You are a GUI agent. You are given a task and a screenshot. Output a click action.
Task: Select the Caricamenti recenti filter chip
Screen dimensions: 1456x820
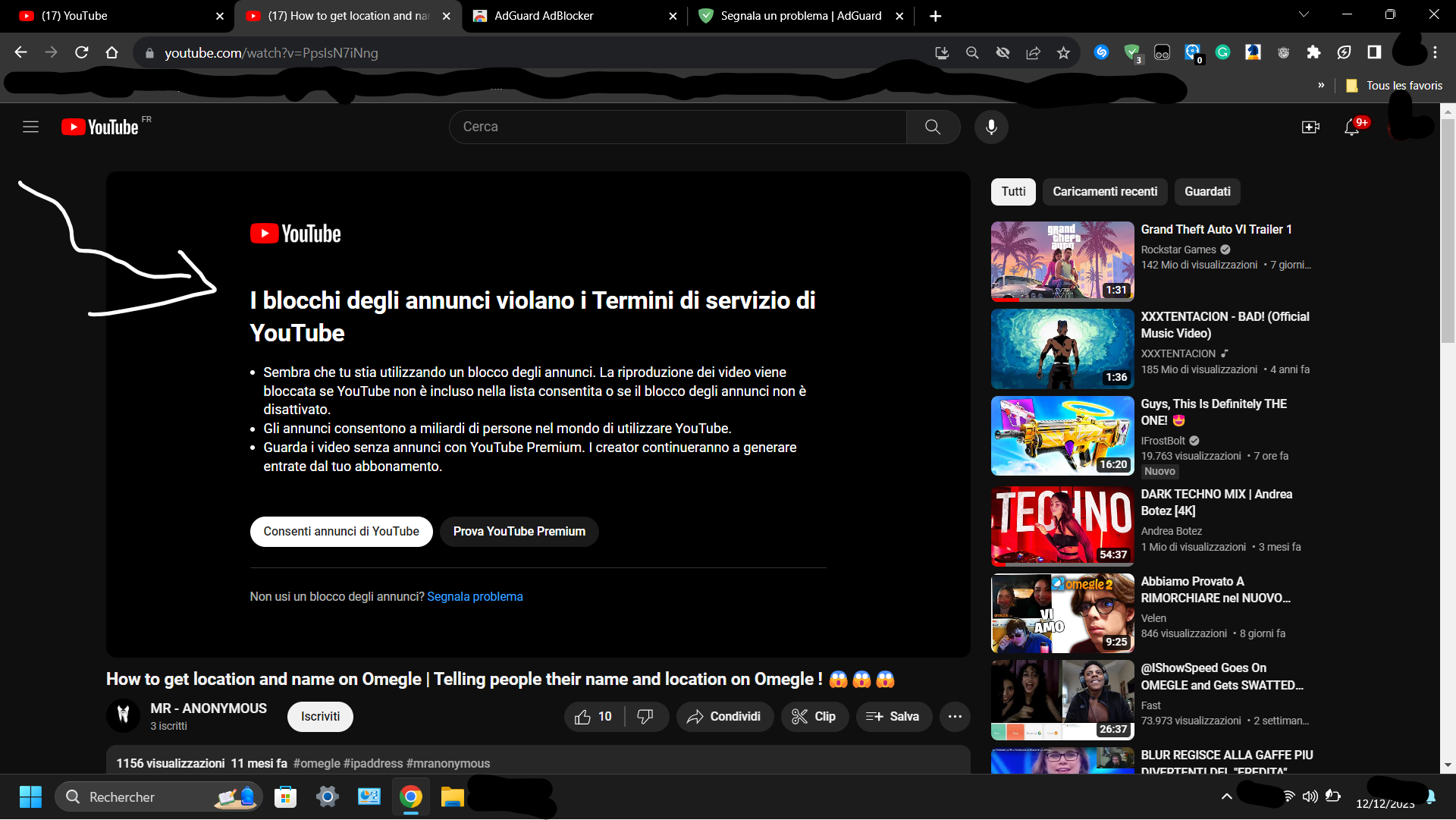1105,192
